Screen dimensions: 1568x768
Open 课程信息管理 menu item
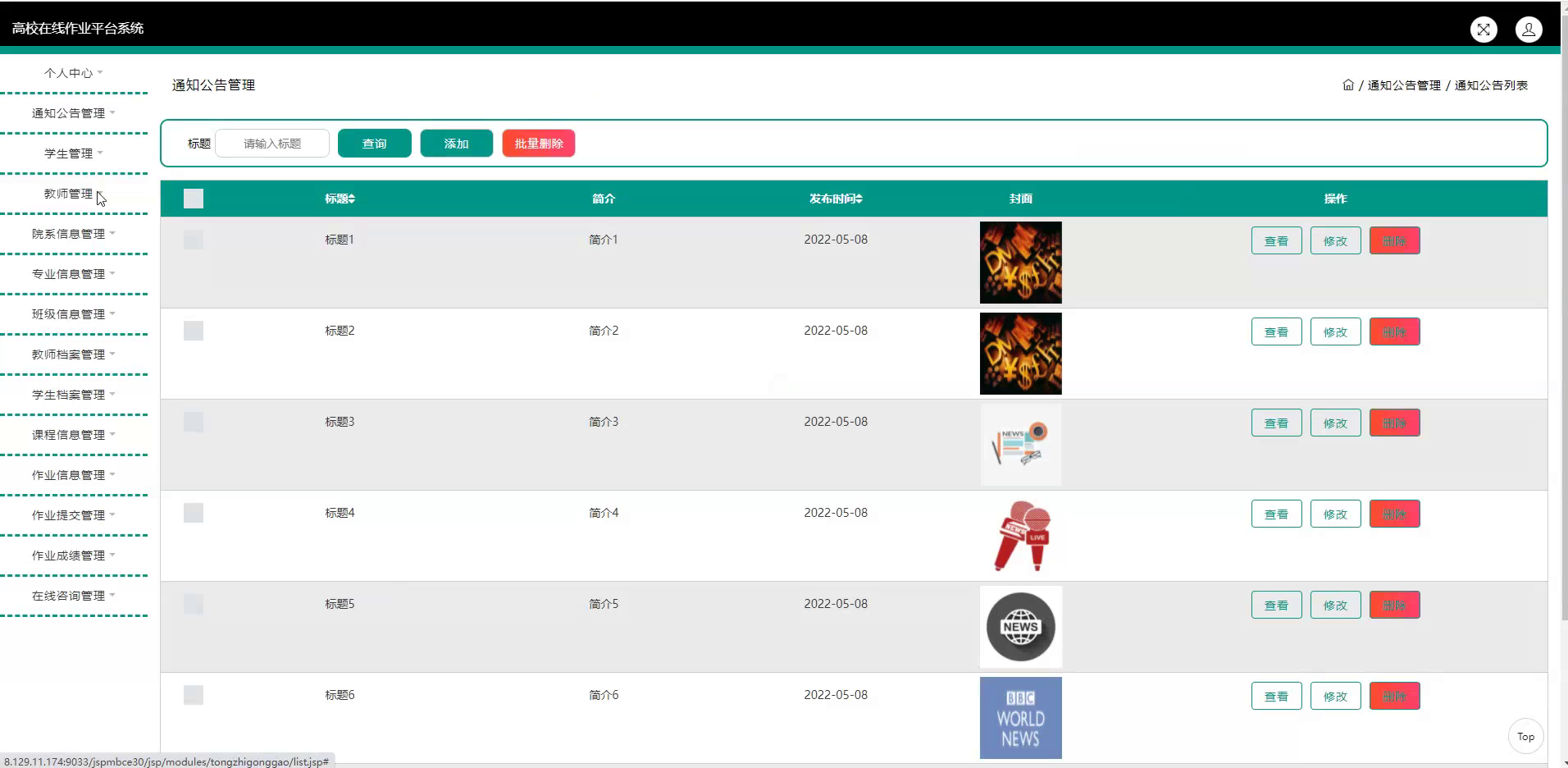(74, 435)
